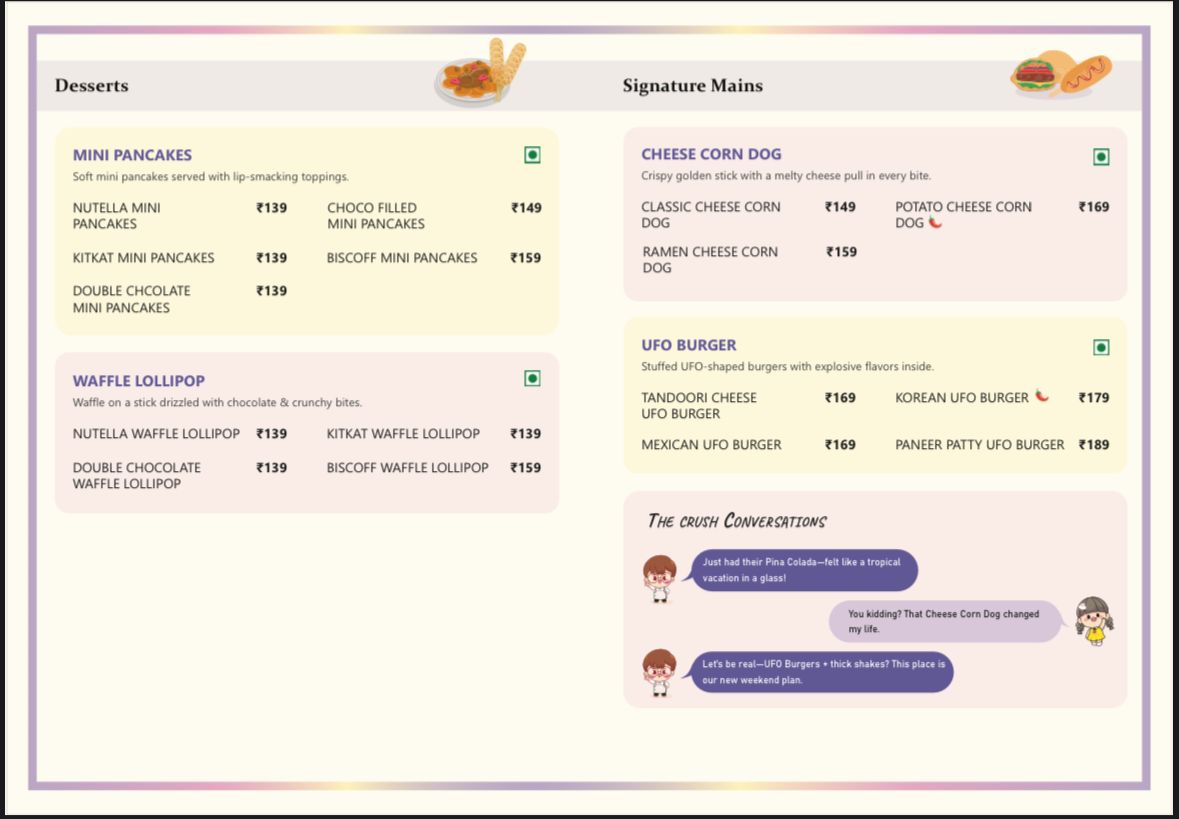Click the UFO Burgers weekend plan chat bubble
Viewport: 1179px width, 819px height.
tap(822, 672)
